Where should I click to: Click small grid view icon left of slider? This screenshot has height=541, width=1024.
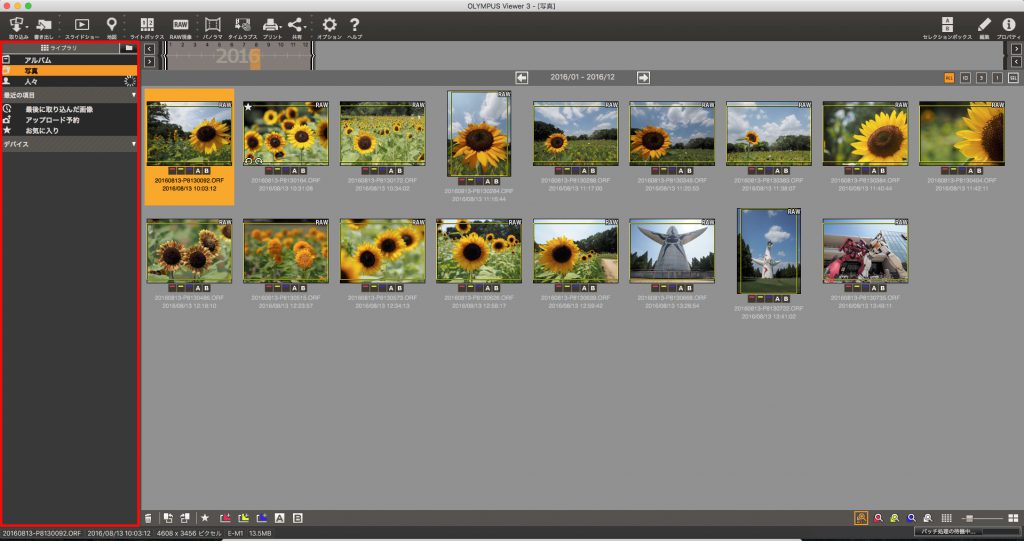pos(946,518)
